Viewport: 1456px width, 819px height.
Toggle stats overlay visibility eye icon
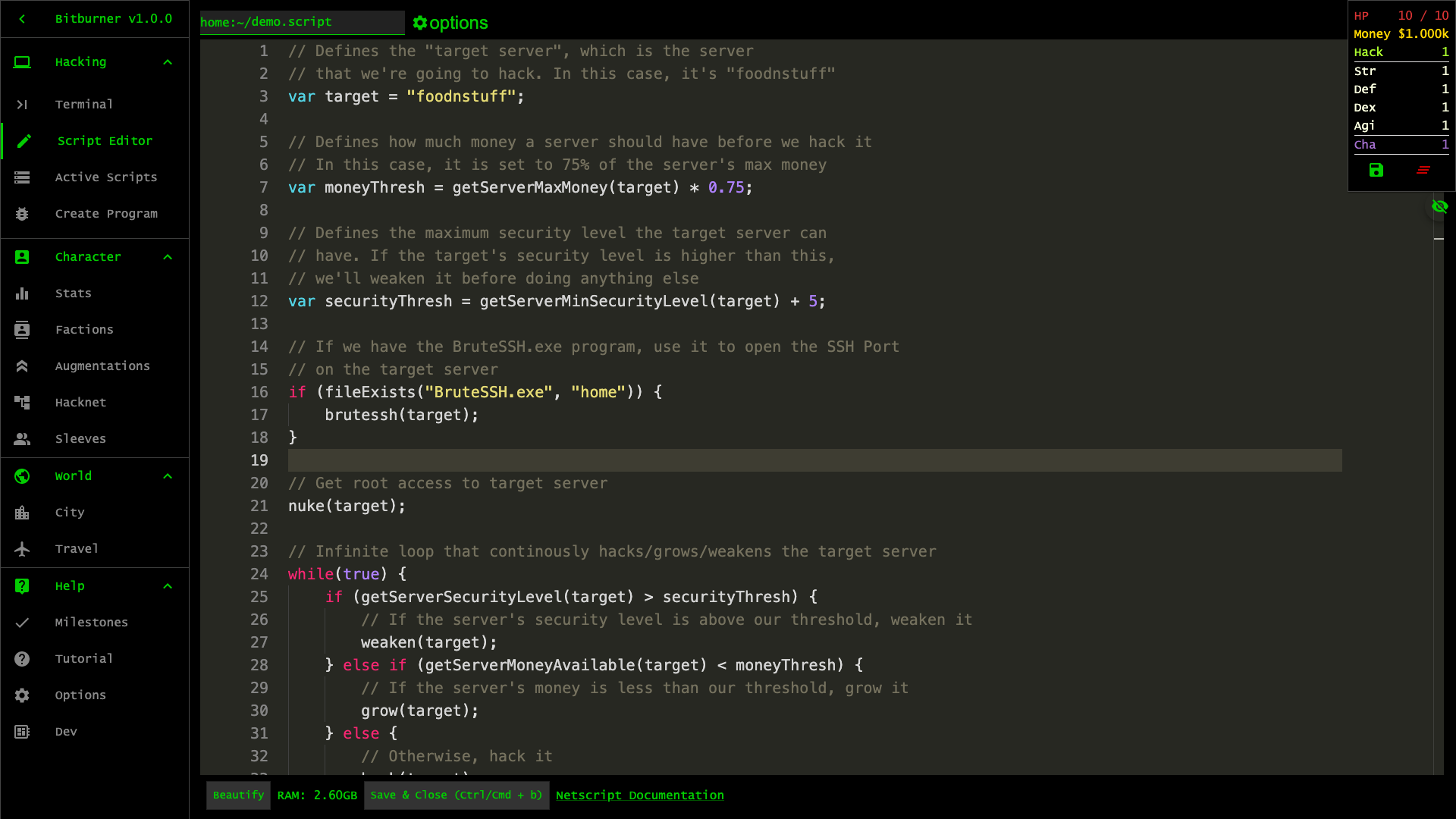coord(1439,206)
